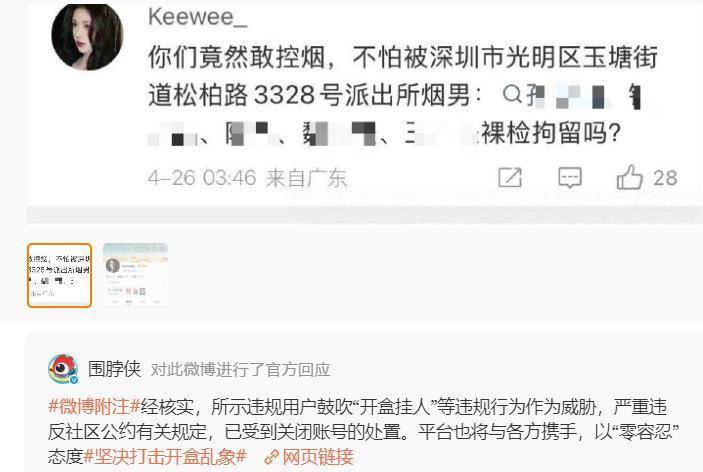The width and height of the screenshot is (703, 472).
Task: Click the repost share icon
Action: click(x=510, y=178)
